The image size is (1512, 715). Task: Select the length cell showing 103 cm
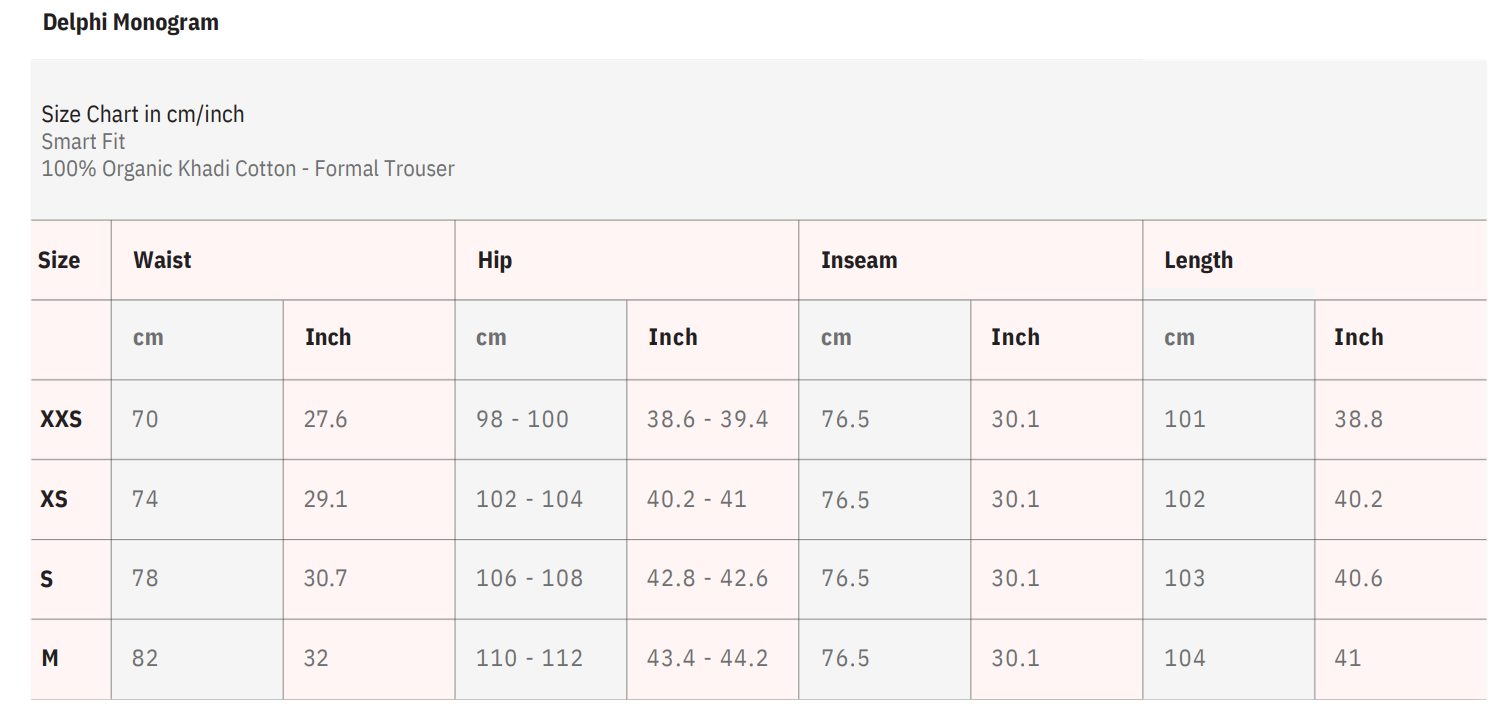click(x=1185, y=579)
